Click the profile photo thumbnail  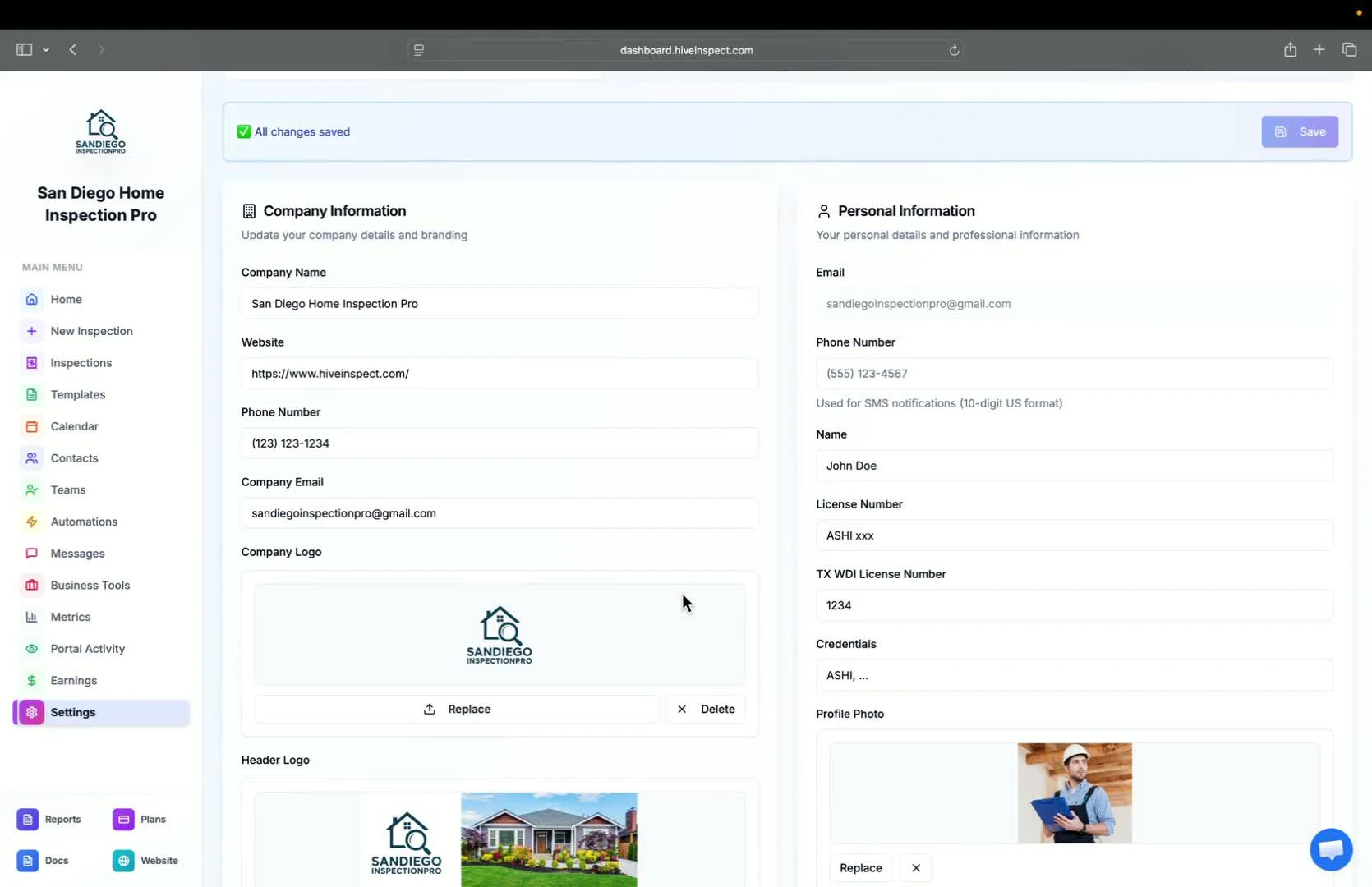[1075, 793]
